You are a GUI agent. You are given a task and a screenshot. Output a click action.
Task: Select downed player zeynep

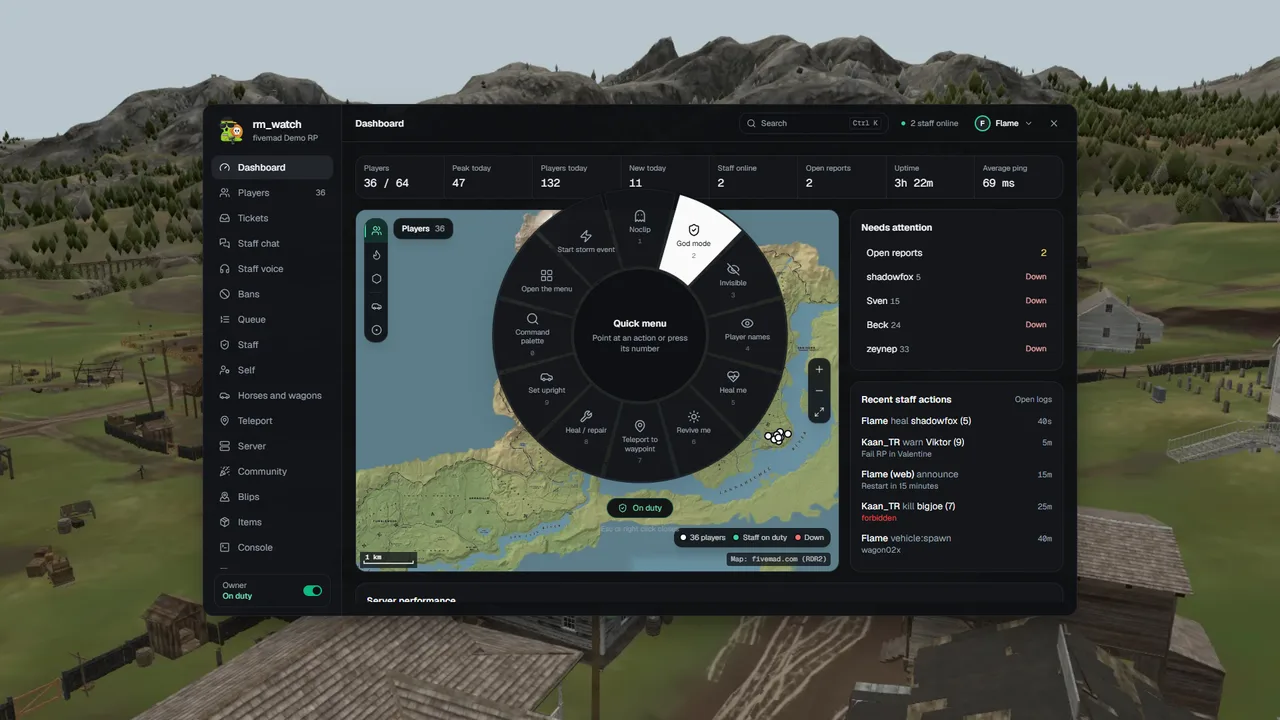[x=956, y=349]
